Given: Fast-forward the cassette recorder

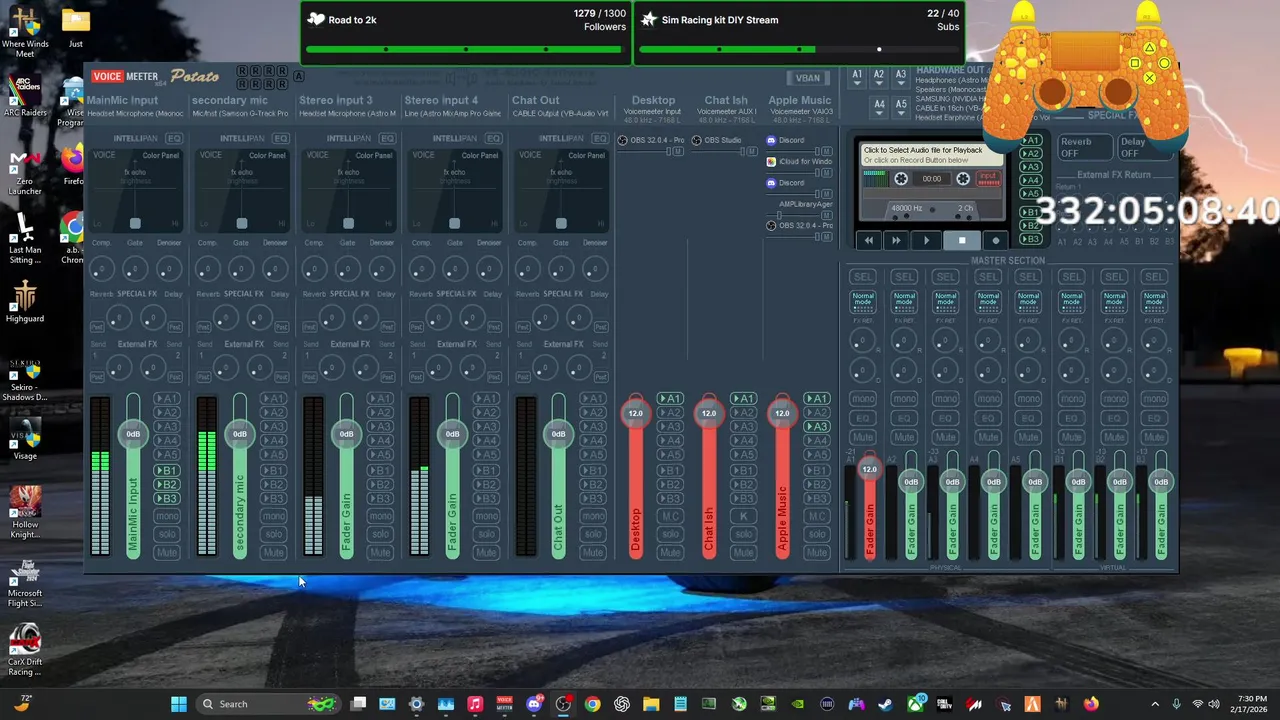Looking at the screenshot, I should click(x=896, y=240).
